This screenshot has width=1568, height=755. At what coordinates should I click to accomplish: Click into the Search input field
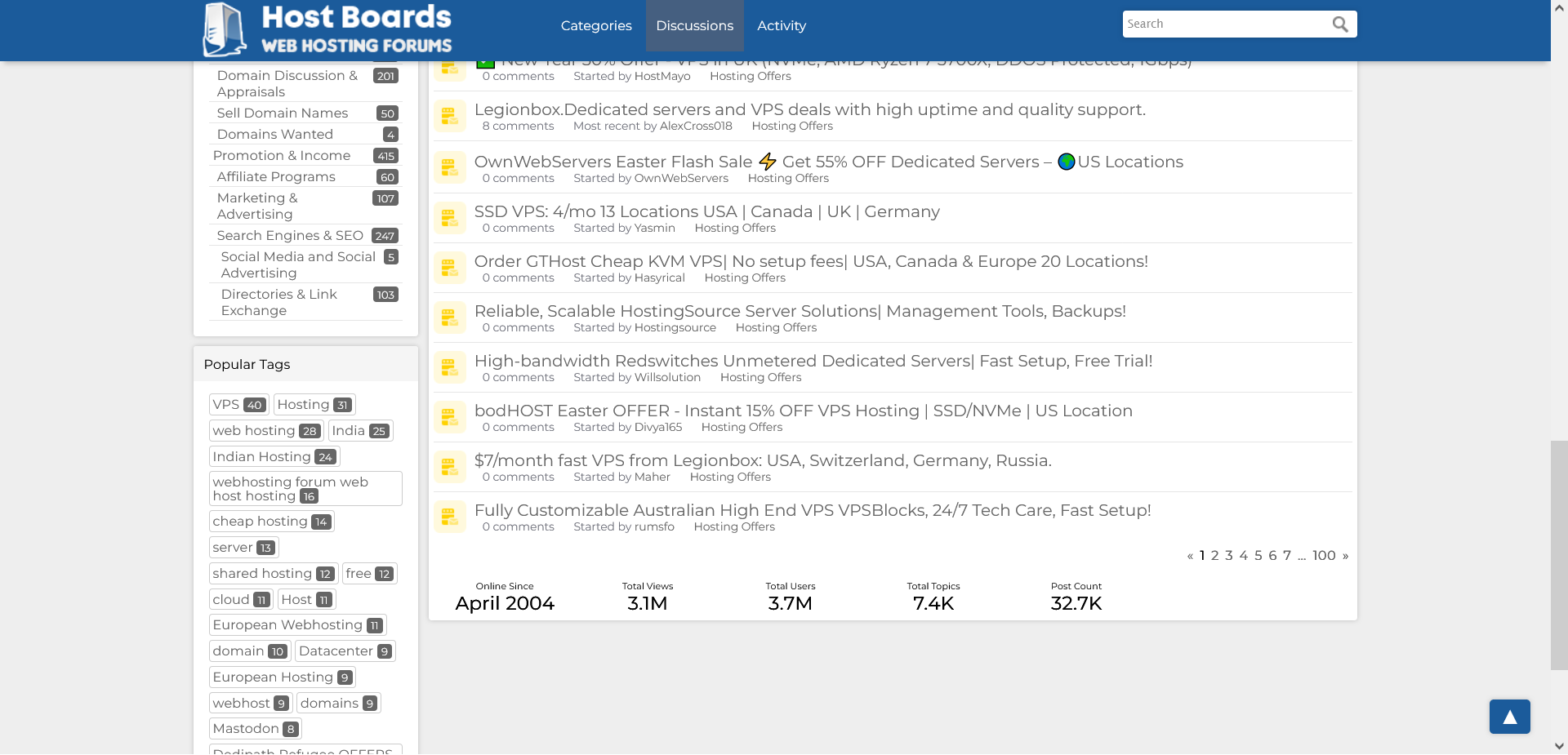coord(1225,24)
